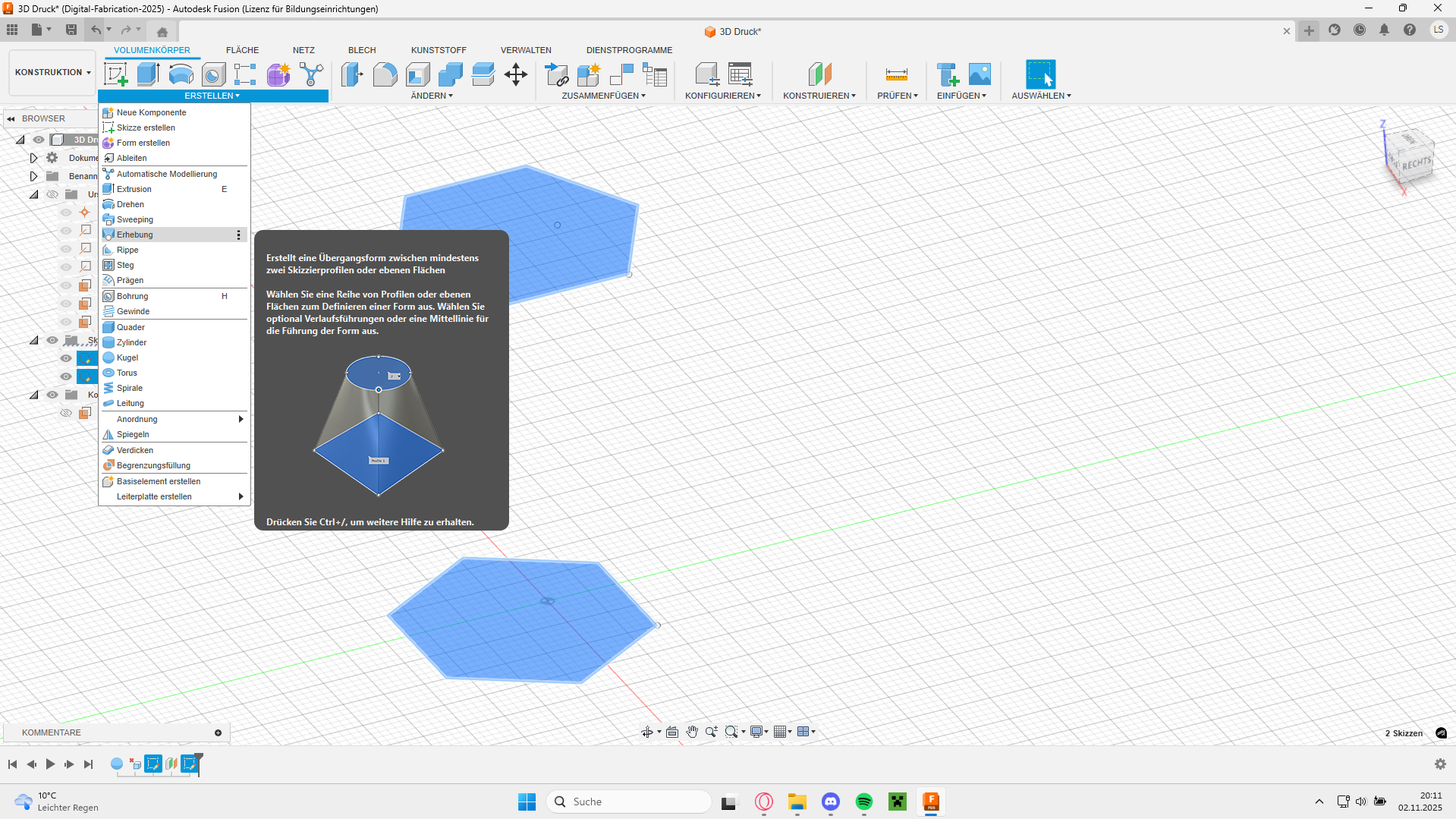Choose Extrusion from the Erstellen menu
Image resolution: width=1456 pixels, height=819 pixels.
pyautogui.click(x=134, y=189)
